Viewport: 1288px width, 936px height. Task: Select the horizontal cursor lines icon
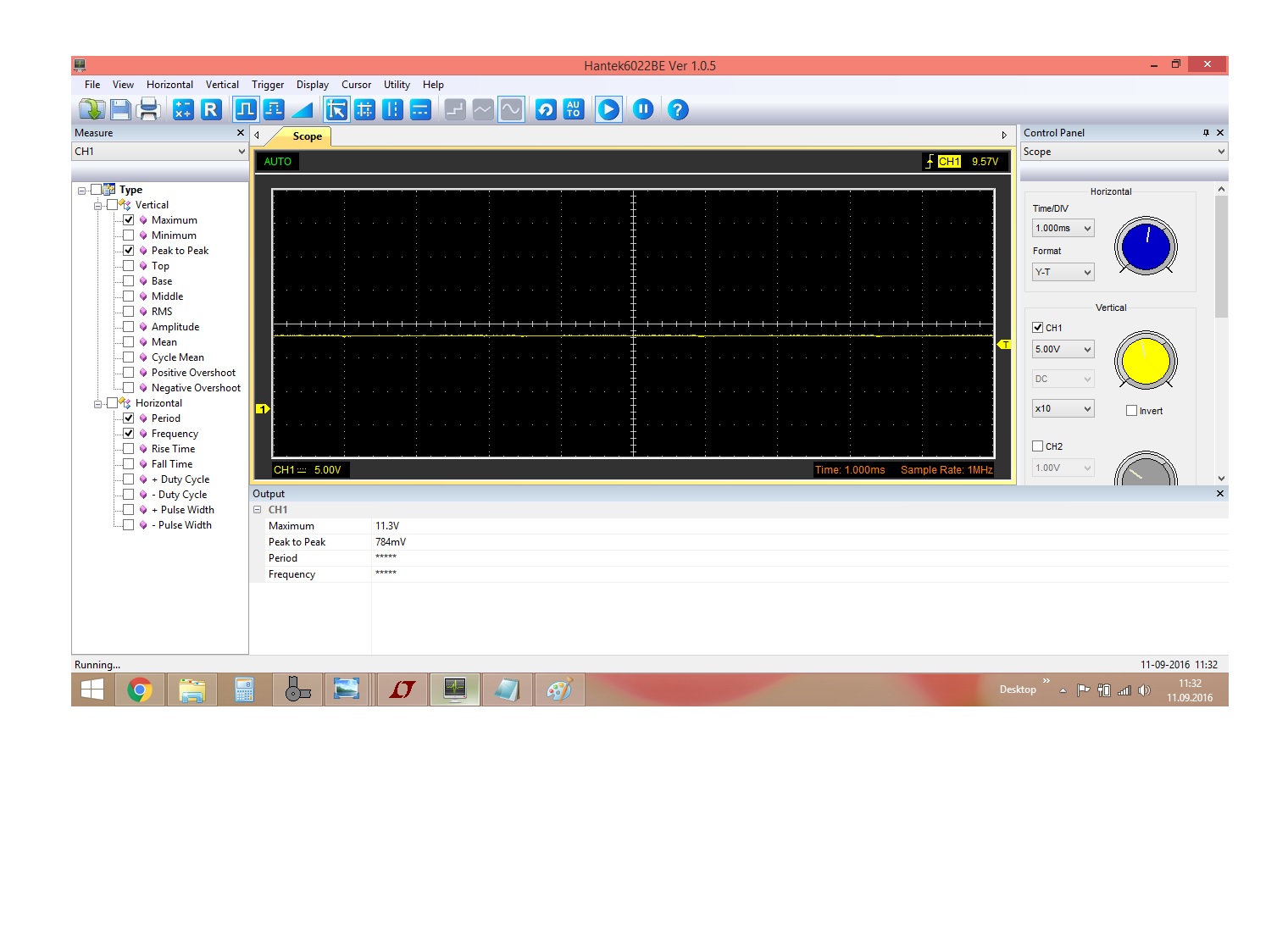[420, 109]
